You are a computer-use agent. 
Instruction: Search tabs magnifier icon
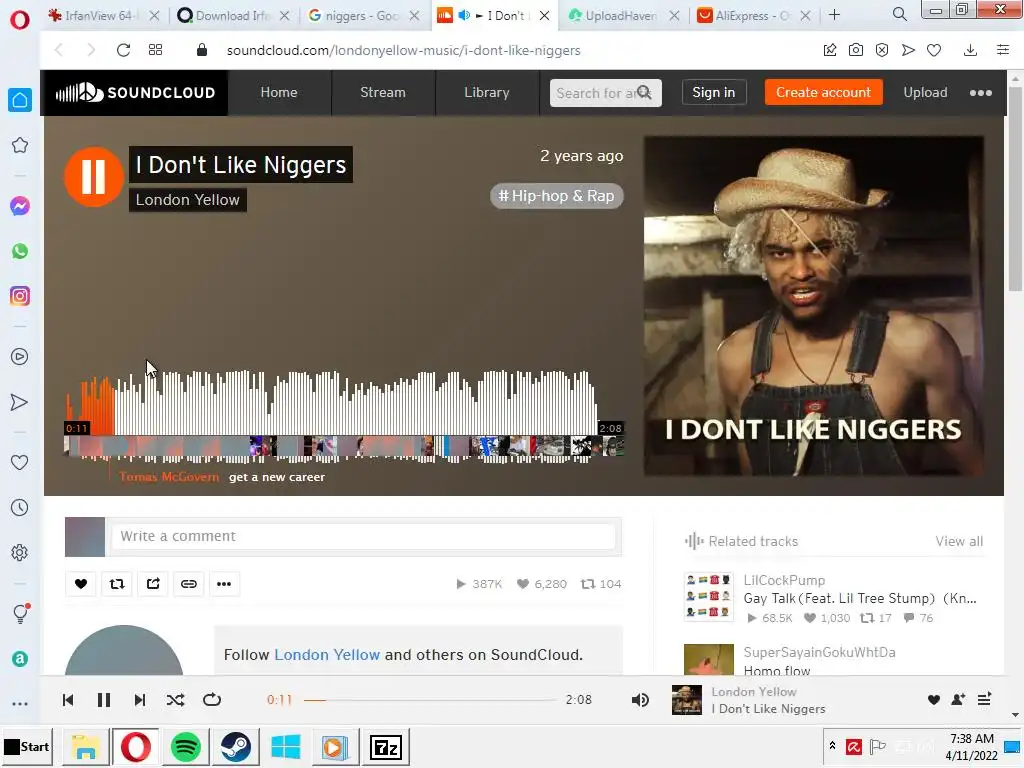(899, 14)
